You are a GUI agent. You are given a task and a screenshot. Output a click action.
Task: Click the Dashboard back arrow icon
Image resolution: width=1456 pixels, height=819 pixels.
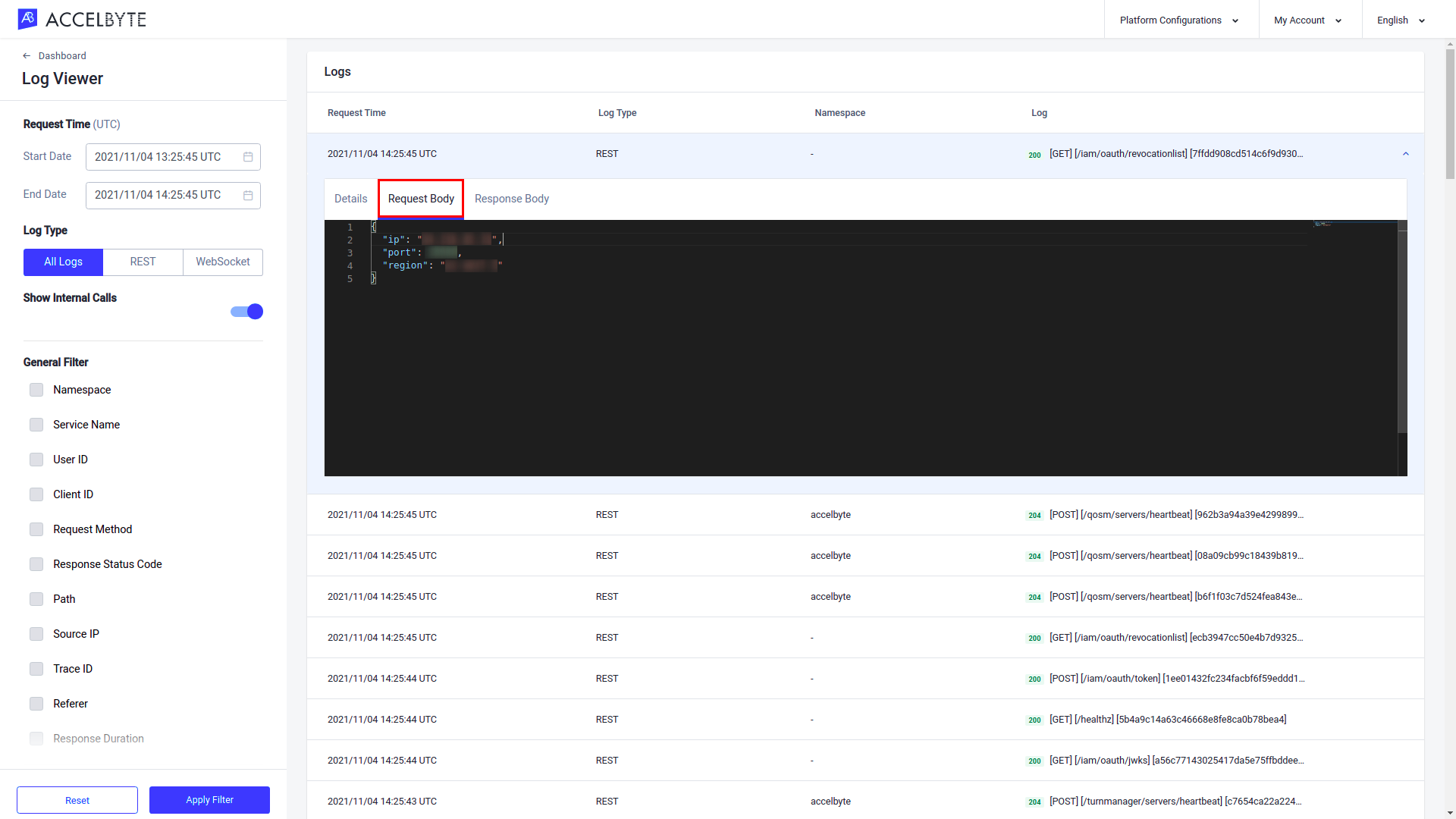pos(27,56)
